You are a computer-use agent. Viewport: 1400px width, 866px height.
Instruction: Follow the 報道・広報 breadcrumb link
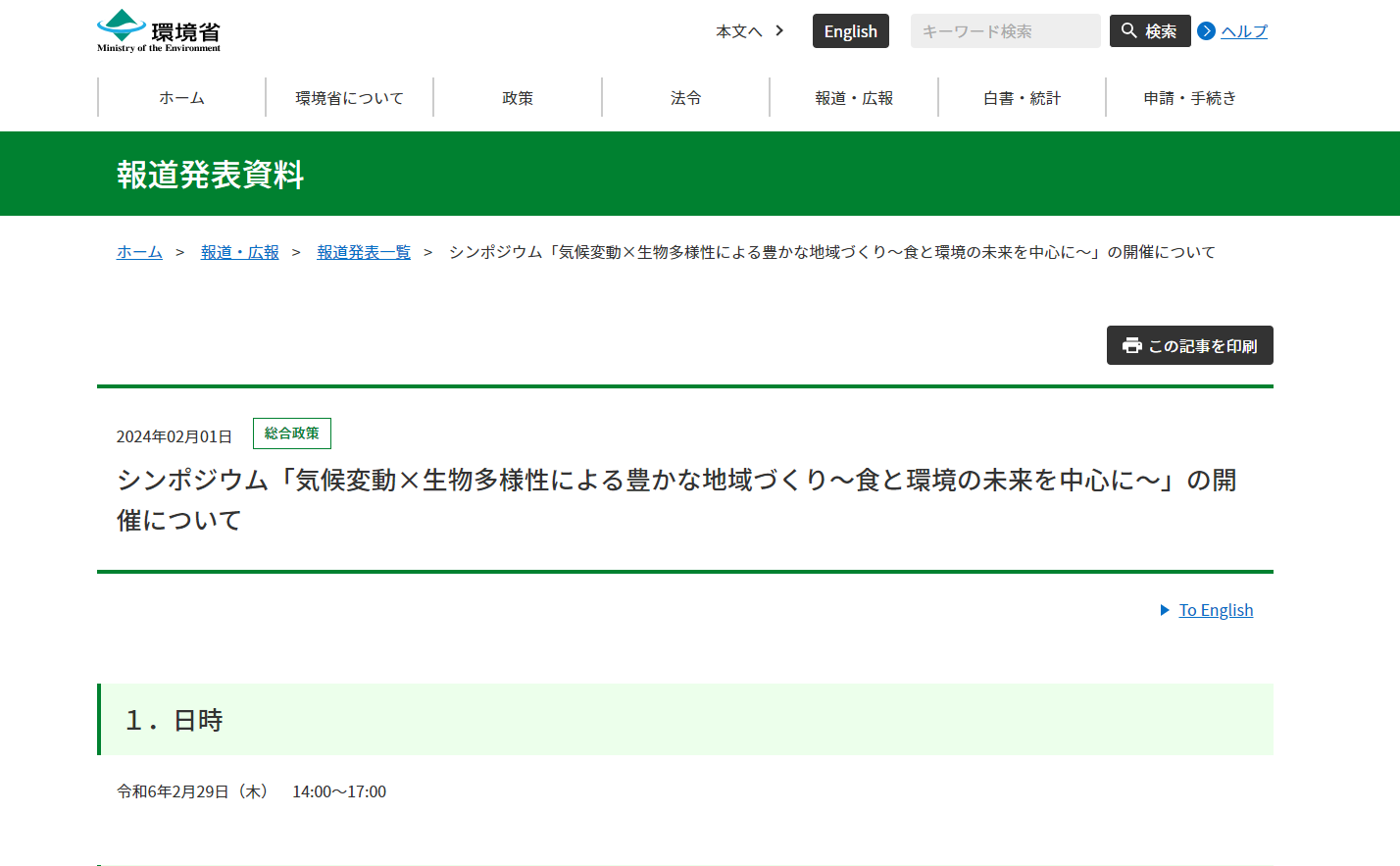coord(240,252)
